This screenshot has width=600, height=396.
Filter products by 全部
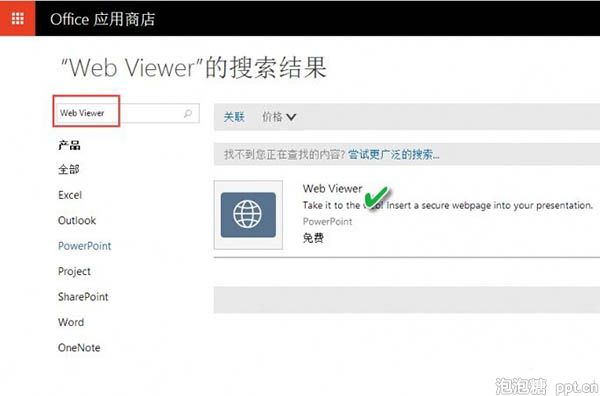click(x=69, y=169)
